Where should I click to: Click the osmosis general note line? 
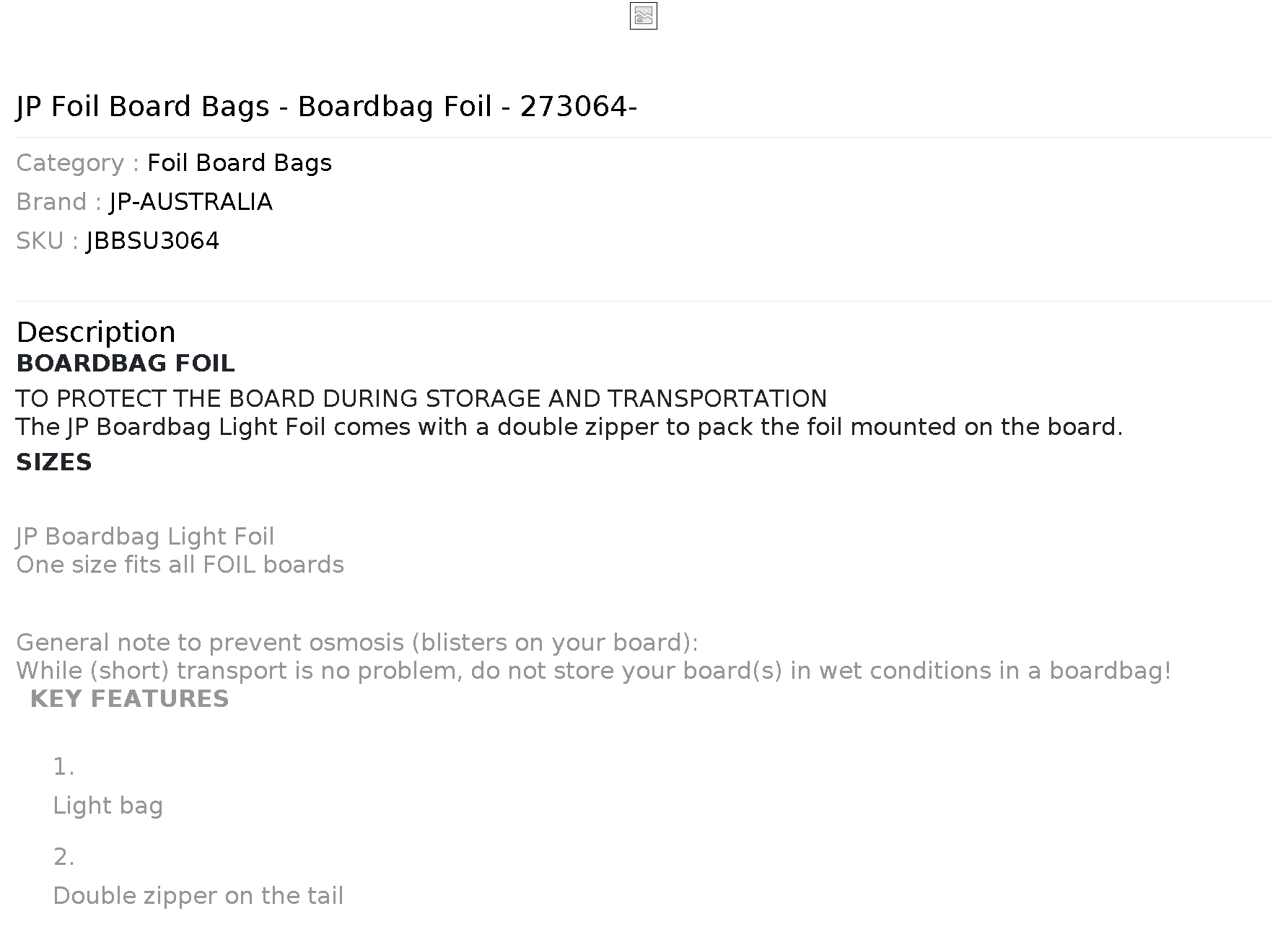[357, 643]
